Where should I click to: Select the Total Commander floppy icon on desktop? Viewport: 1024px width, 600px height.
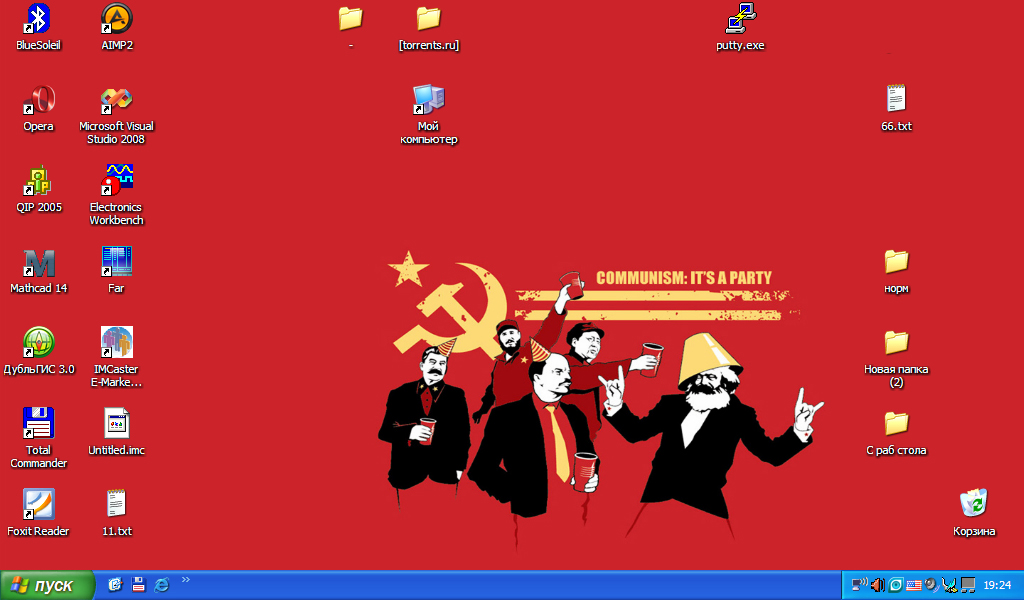[38, 424]
